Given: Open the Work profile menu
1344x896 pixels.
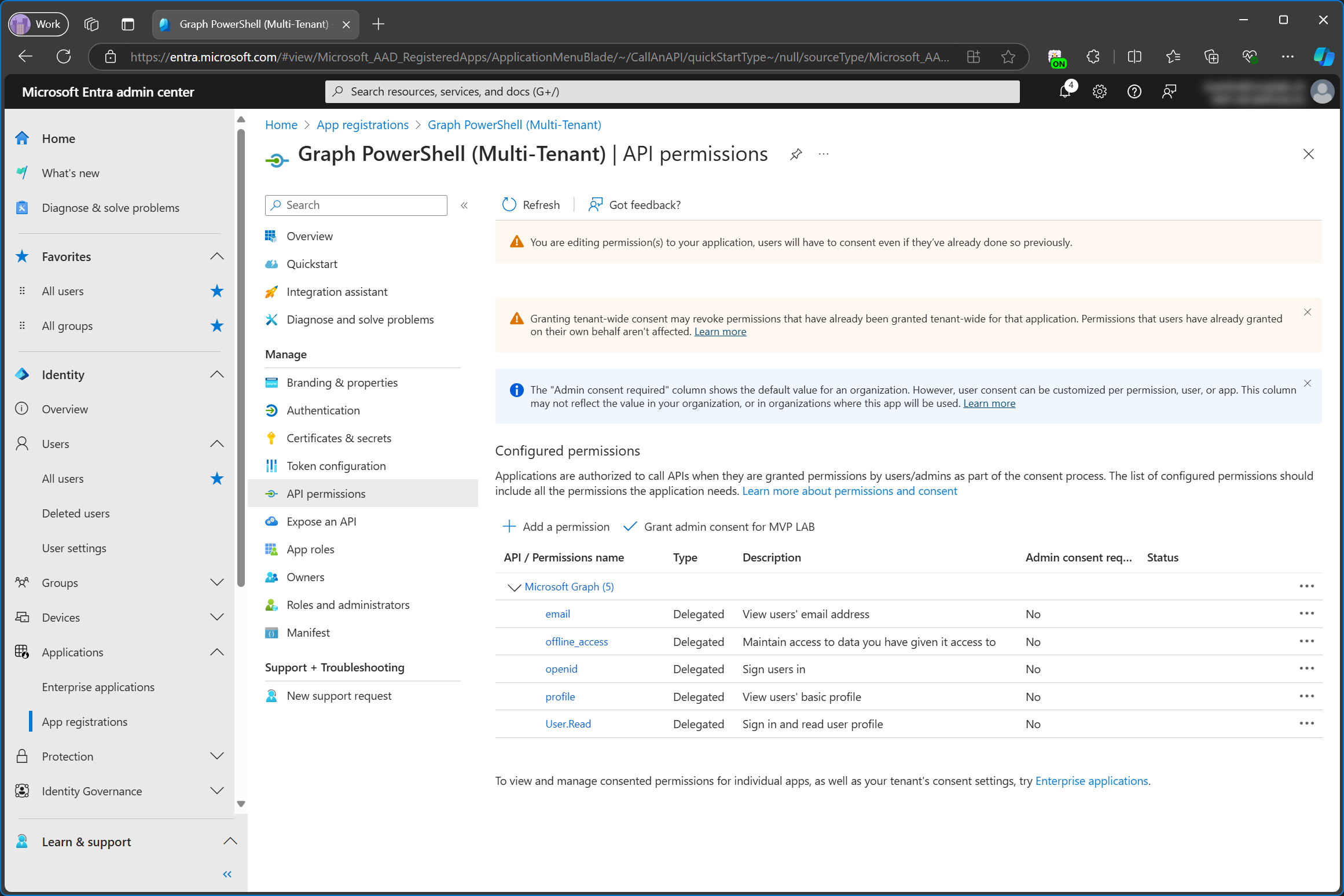Looking at the screenshot, I should click(x=38, y=24).
